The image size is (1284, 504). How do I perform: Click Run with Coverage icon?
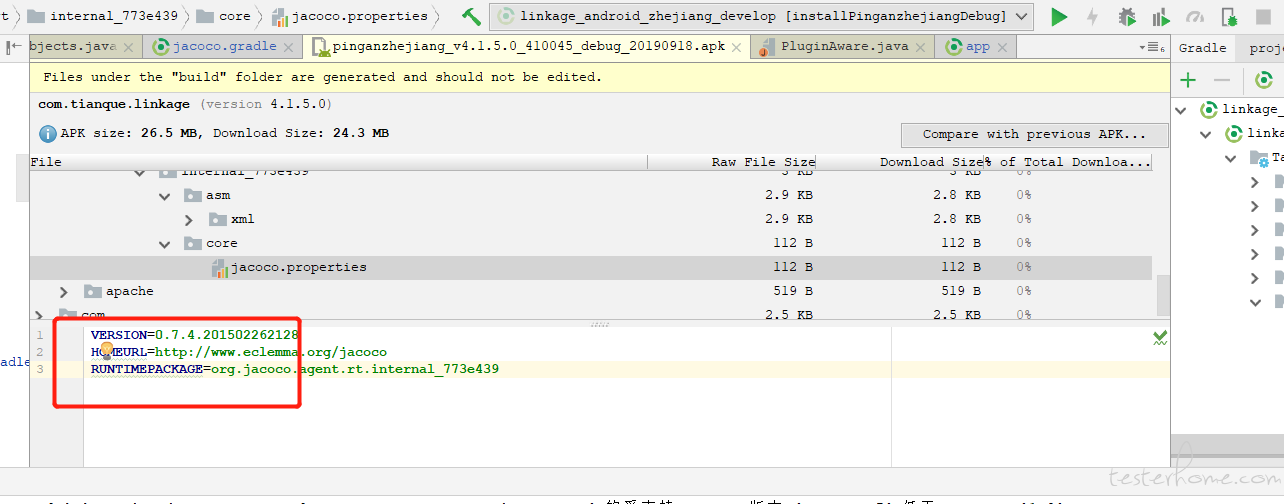click(x=1161, y=16)
